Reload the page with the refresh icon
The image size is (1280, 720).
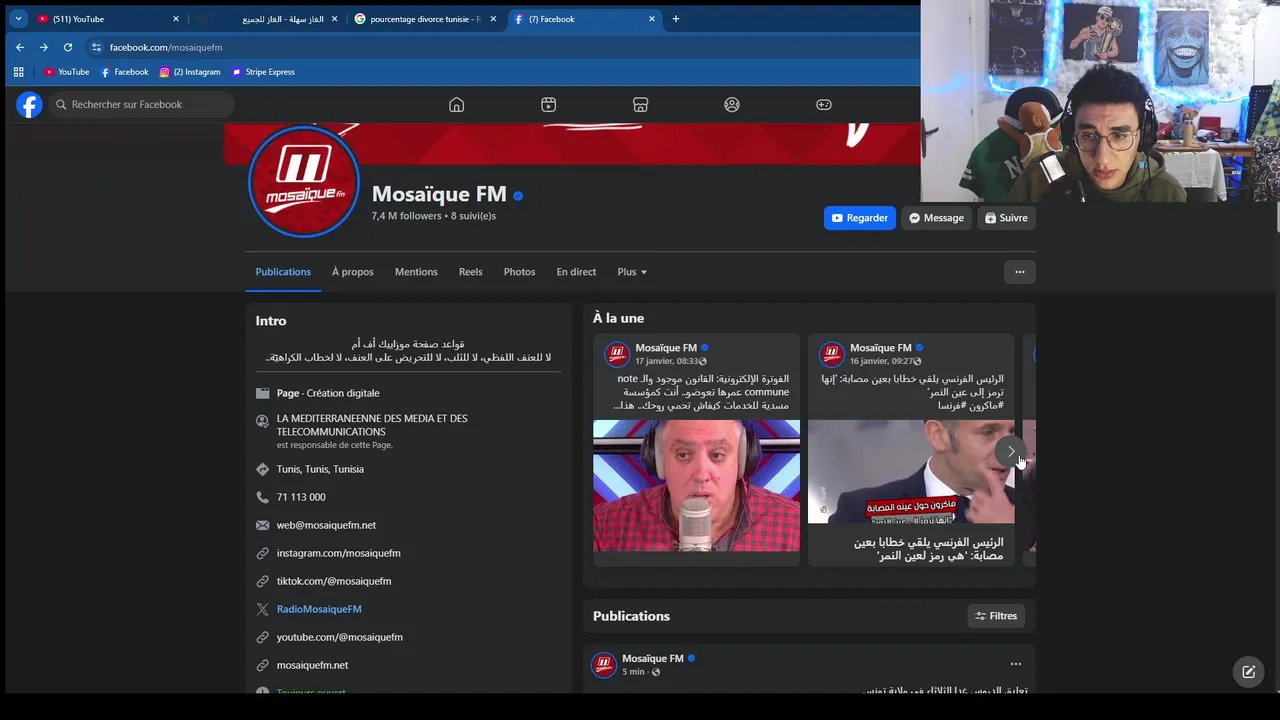[67, 47]
